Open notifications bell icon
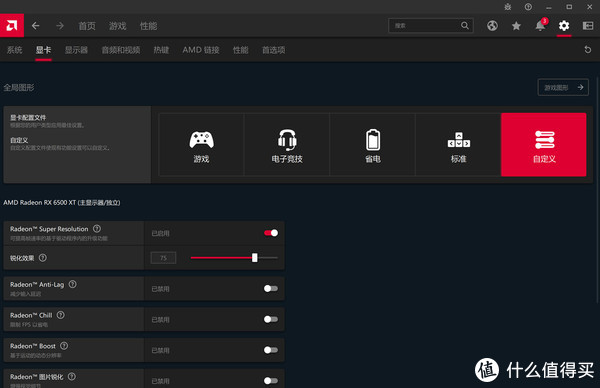600x388 pixels. pyautogui.click(x=540, y=26)
